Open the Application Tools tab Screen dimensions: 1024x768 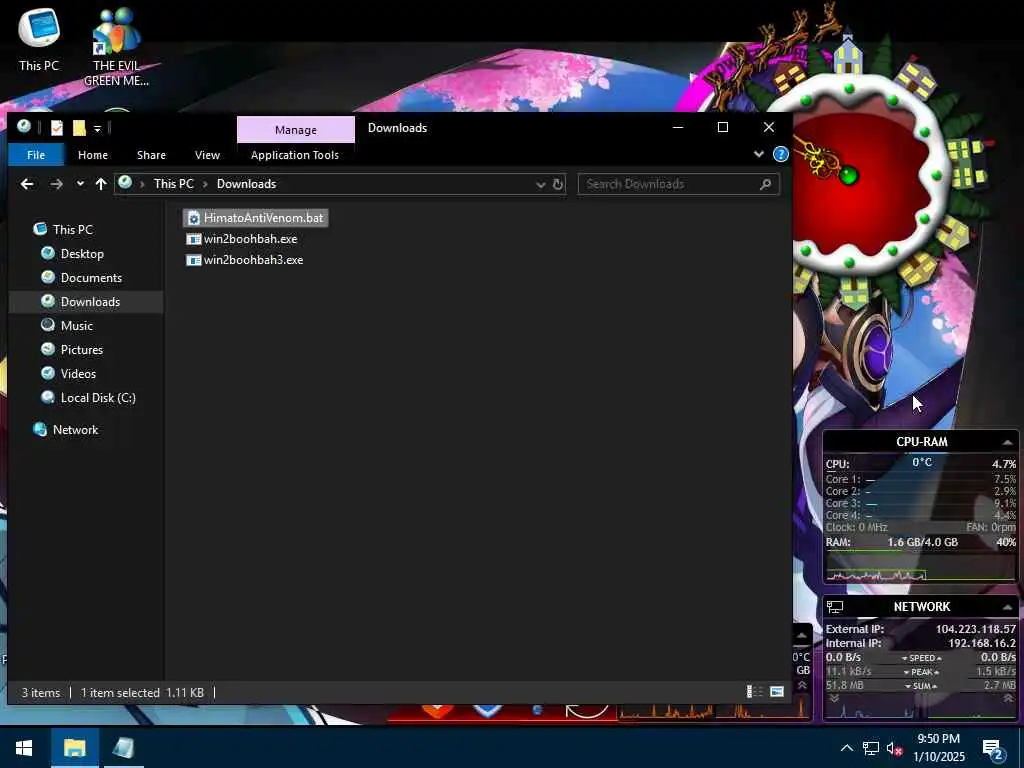(x=295, y=155)
